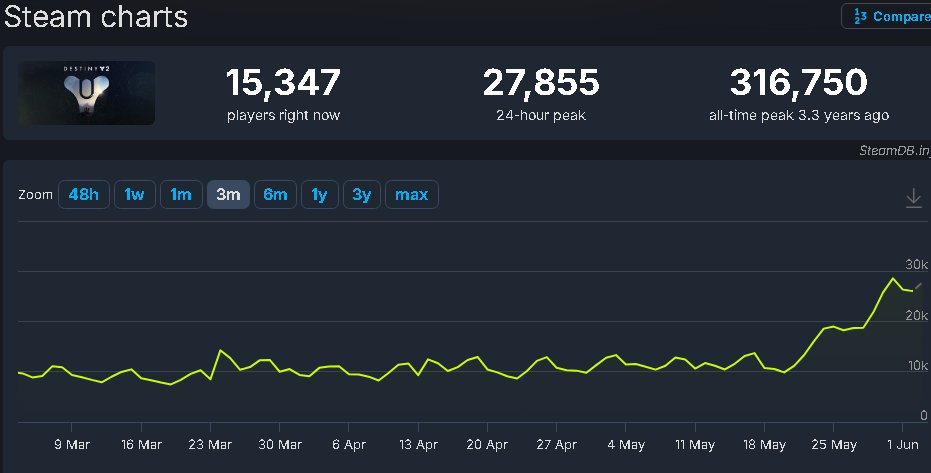
Task: Show max time range
Action: (x=411, y=195)
